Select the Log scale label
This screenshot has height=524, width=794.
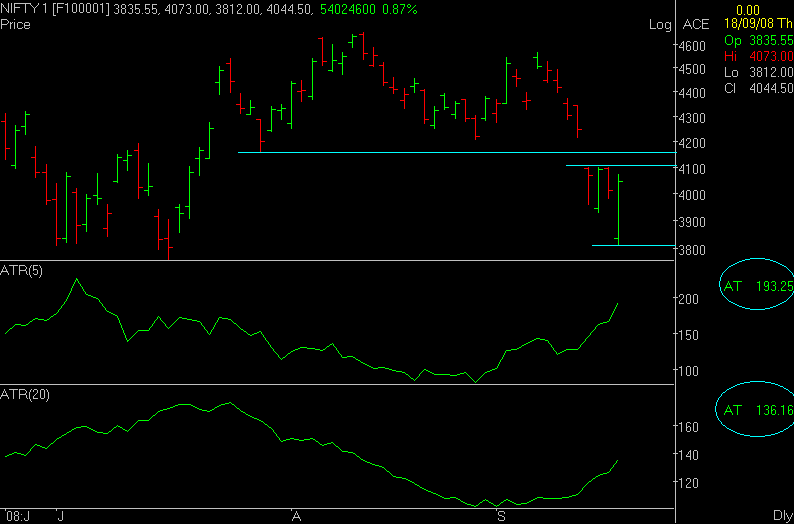pos(660,25)
